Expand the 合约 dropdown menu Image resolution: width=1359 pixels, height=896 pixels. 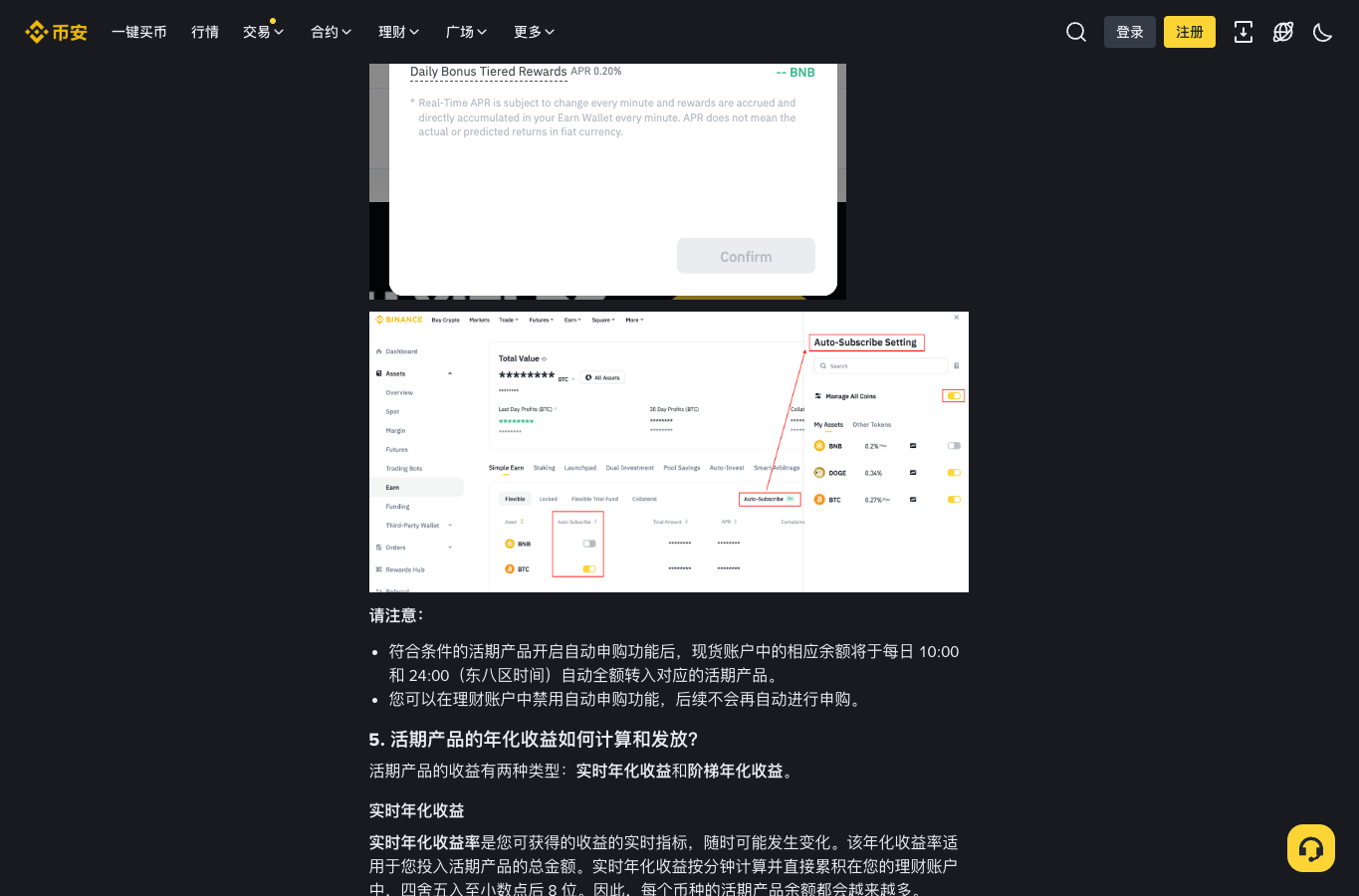332,32
